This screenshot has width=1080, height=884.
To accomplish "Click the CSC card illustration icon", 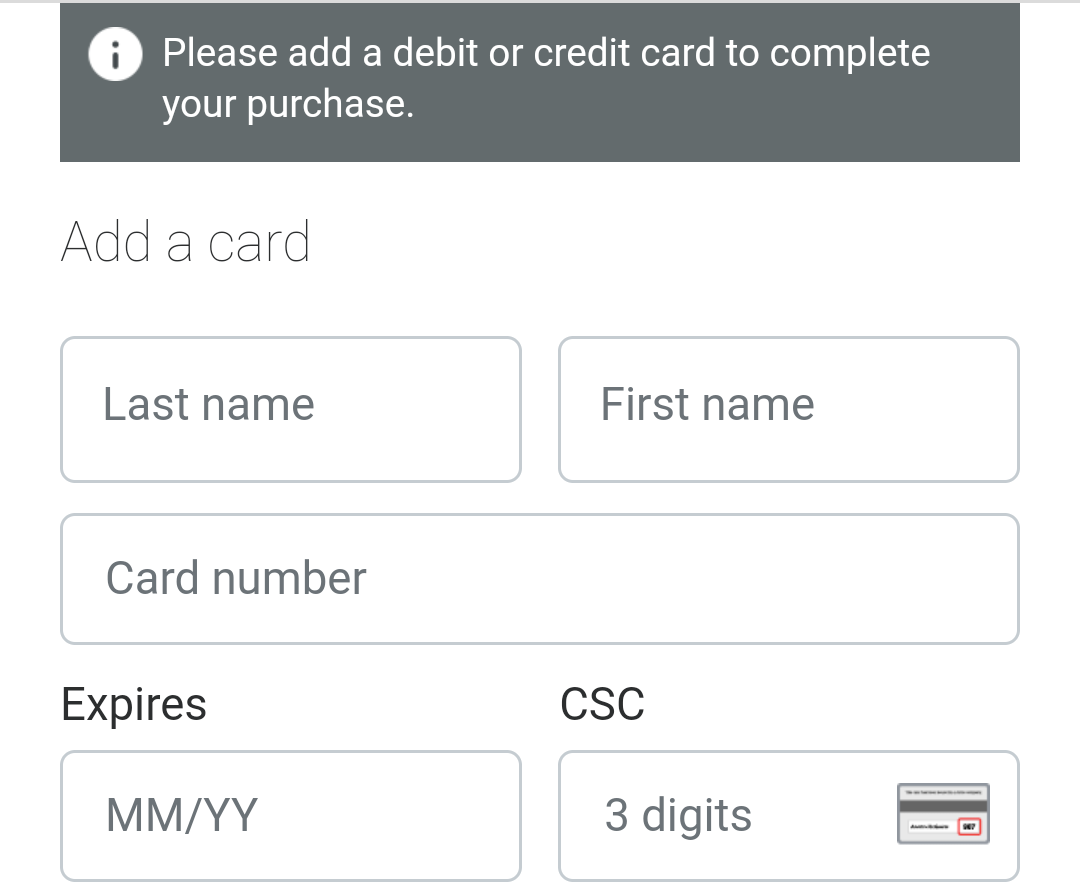I will (x=943, y=813).
